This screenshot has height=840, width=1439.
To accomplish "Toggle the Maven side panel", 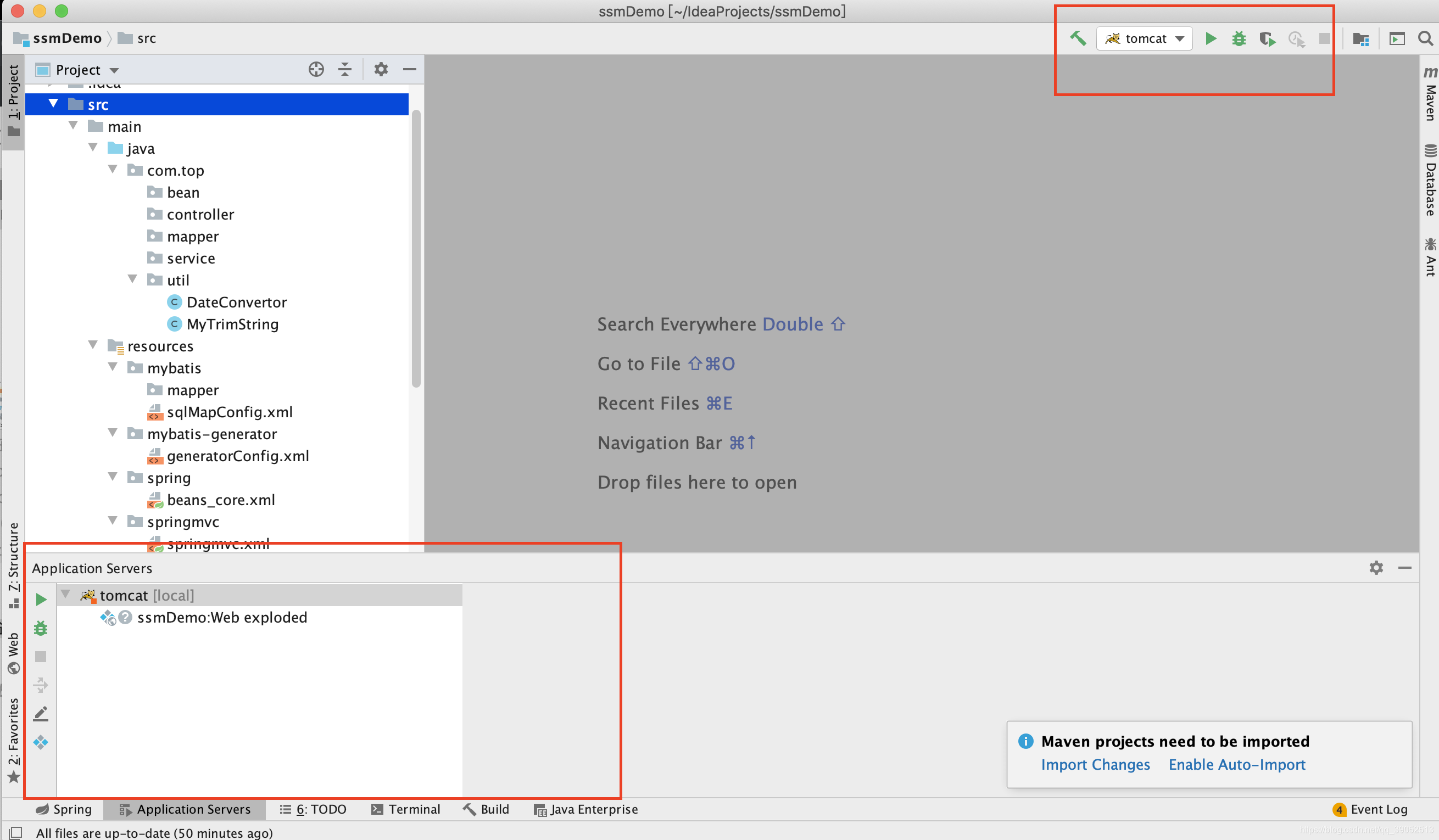I will point(1429,96).
